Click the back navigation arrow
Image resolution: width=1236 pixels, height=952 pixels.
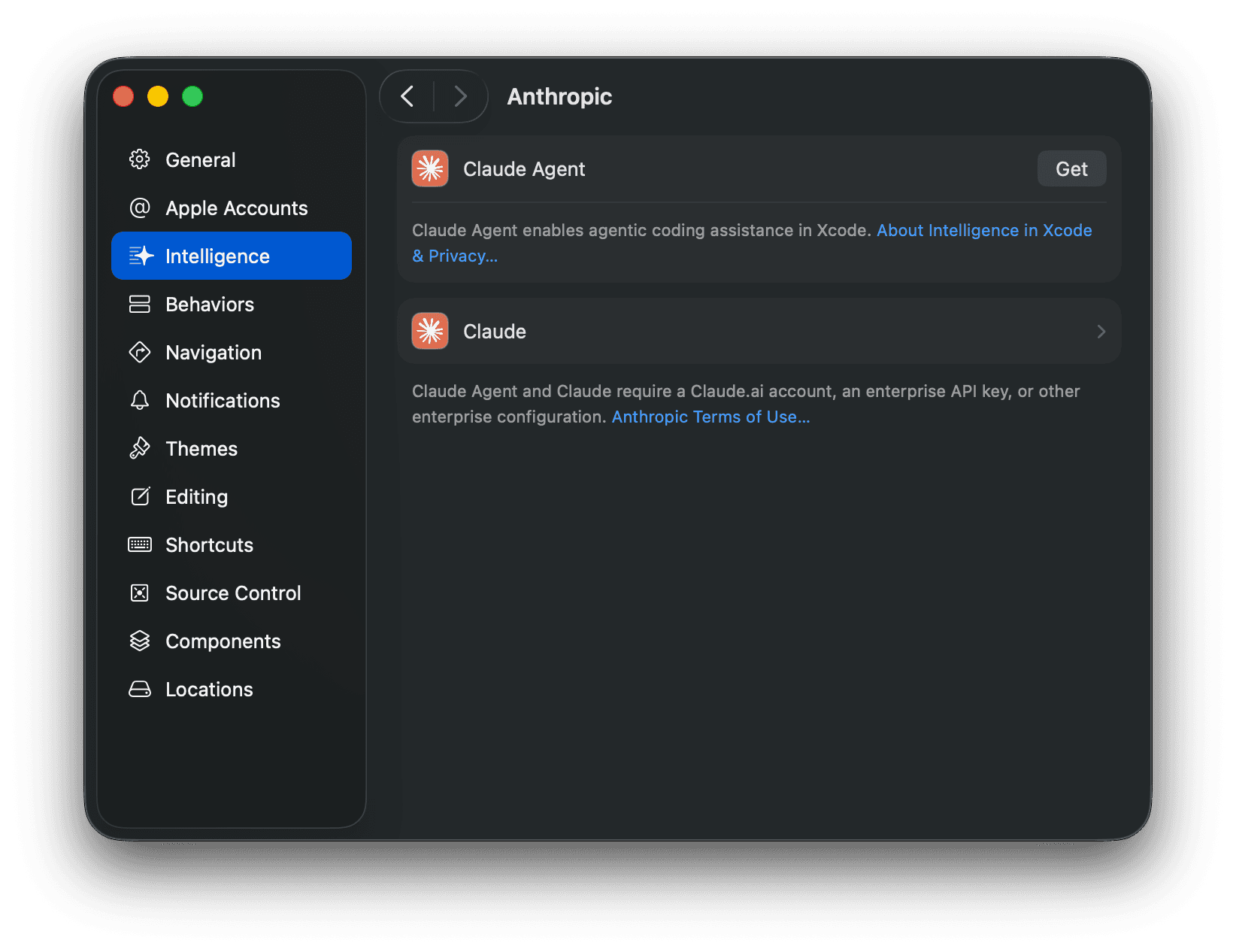point(407,96)
